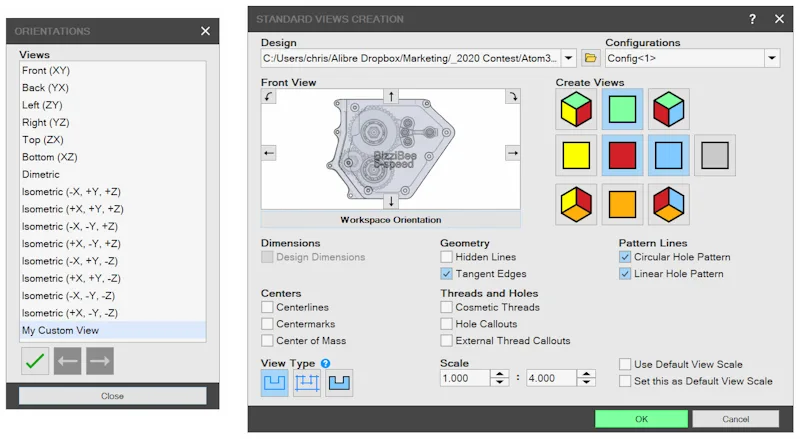The width and height of the screenshot is (800, 439).
Task: Uncheck Circular Hole Pattern
Action: pos(625,257)
